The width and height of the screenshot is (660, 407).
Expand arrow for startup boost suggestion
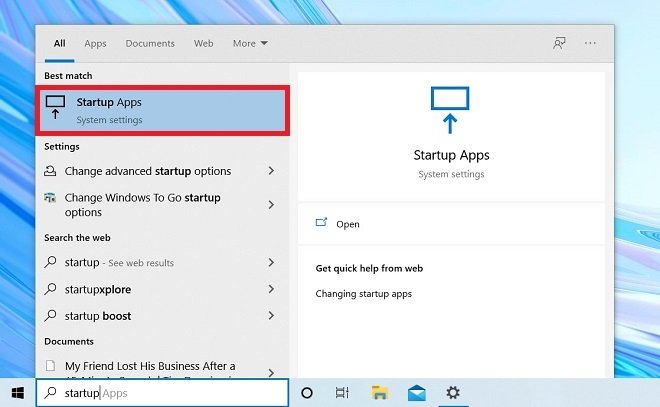[271, 315]
